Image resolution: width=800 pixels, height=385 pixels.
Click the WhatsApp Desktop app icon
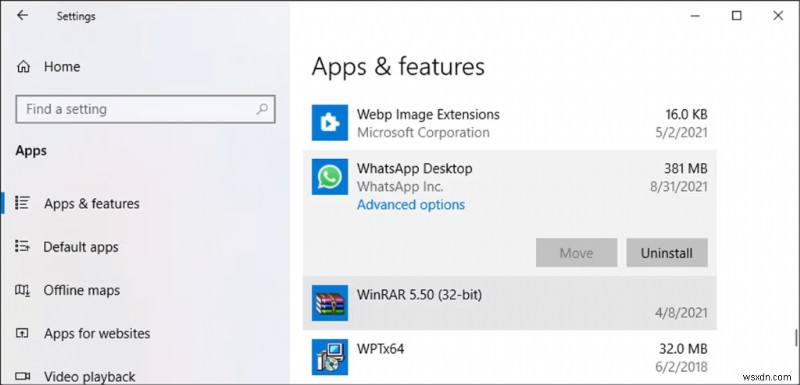tap(330, 177)
